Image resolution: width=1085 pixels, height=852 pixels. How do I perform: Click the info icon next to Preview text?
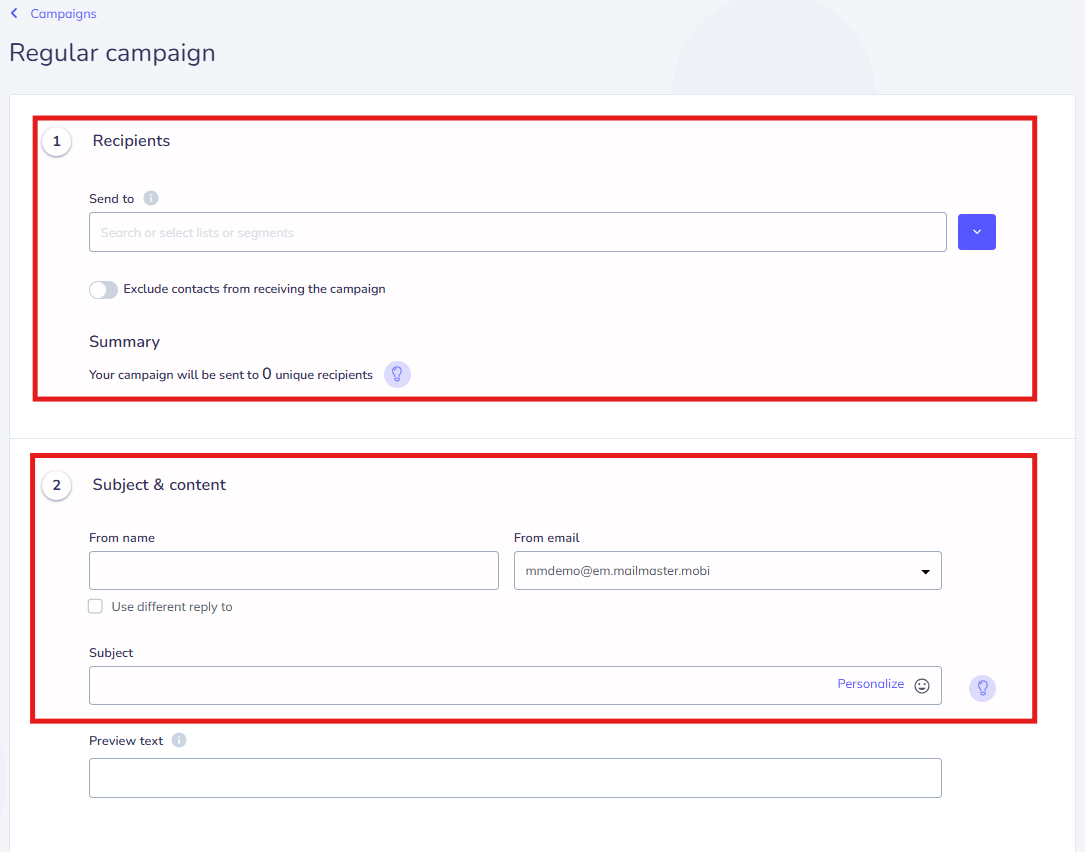179,741
